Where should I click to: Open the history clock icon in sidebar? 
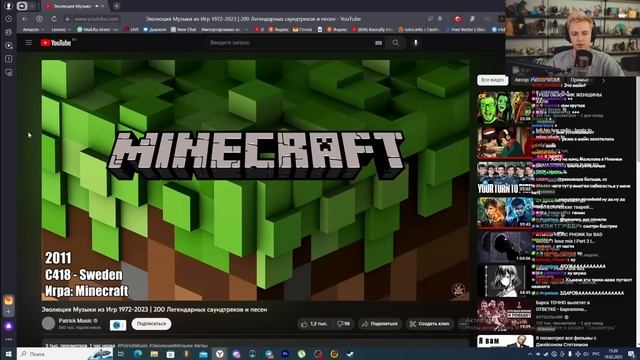[x=9, y=19]
